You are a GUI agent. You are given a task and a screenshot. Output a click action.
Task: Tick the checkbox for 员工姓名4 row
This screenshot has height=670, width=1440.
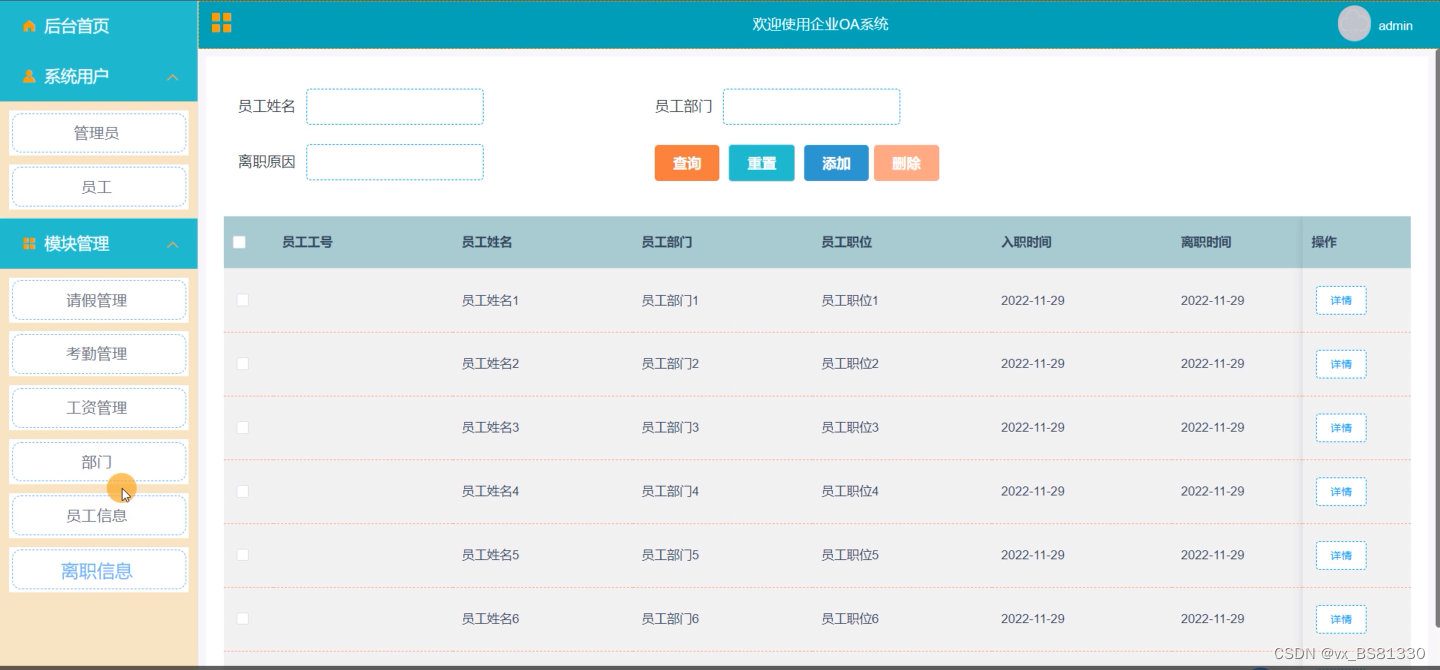242,491
